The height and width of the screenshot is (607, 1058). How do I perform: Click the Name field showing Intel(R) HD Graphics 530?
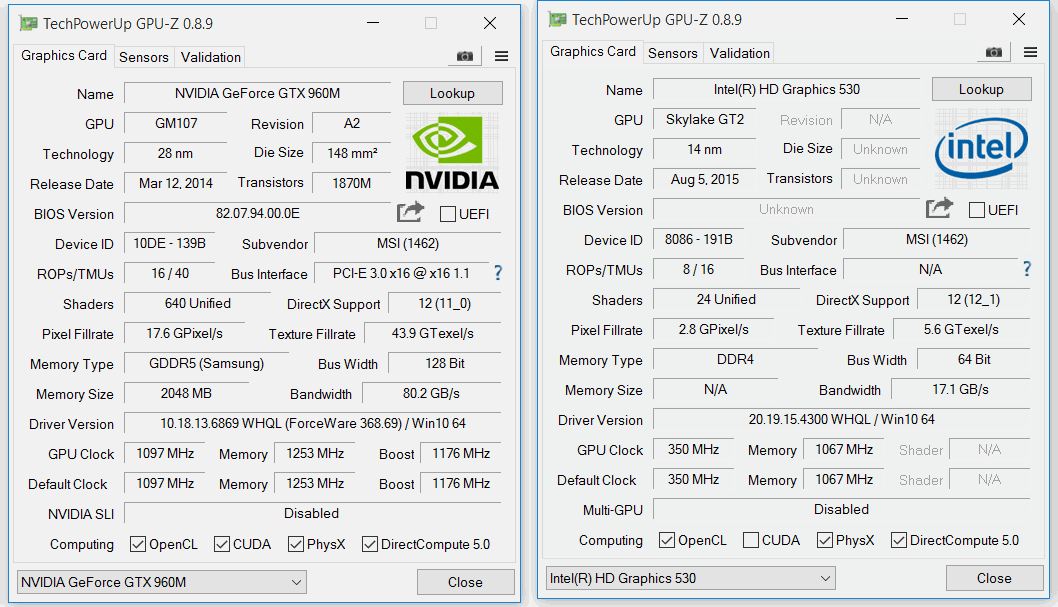coord(787,90)
